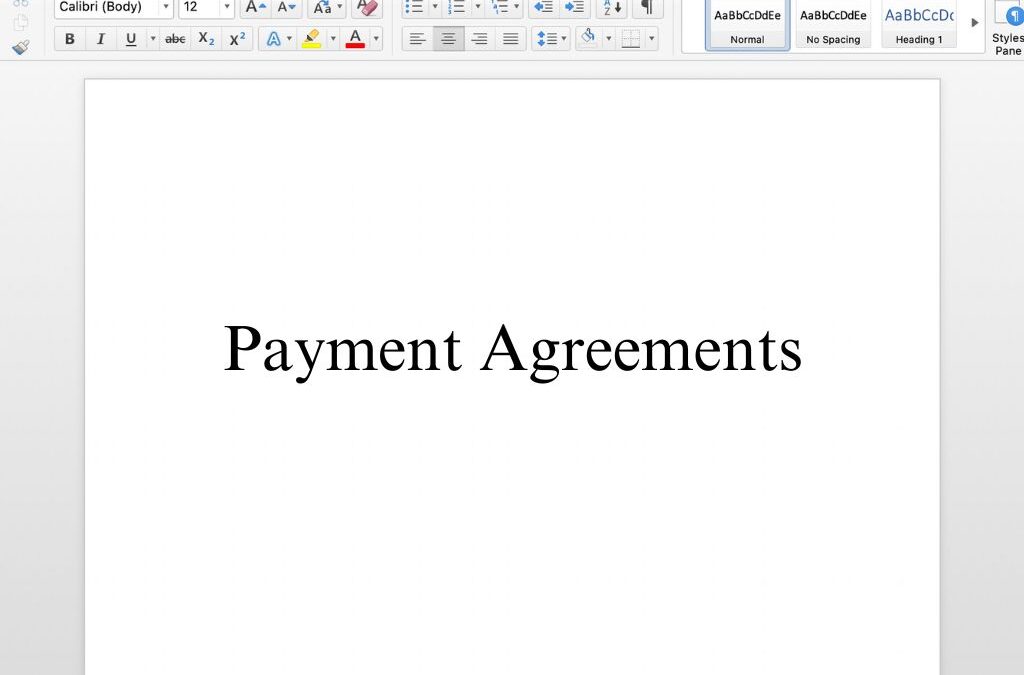This screenshot has width=1024, height=675.
Task: Click the shading paint bucket icon
Action: coord(588,38)
